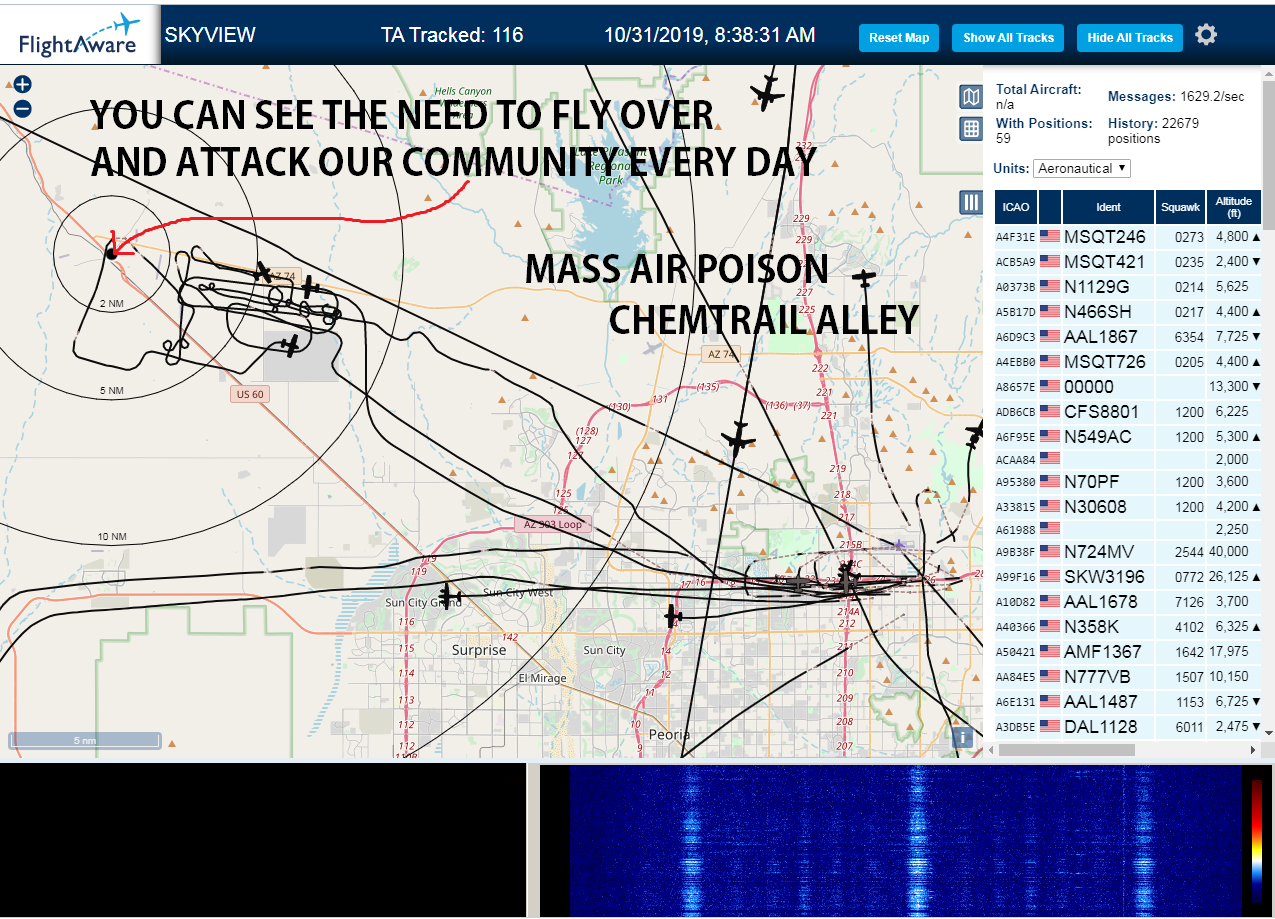This screenshot has height=919, width=1275.
Task: Toggle the sidebar columns icon
Action: pos(970,202)
